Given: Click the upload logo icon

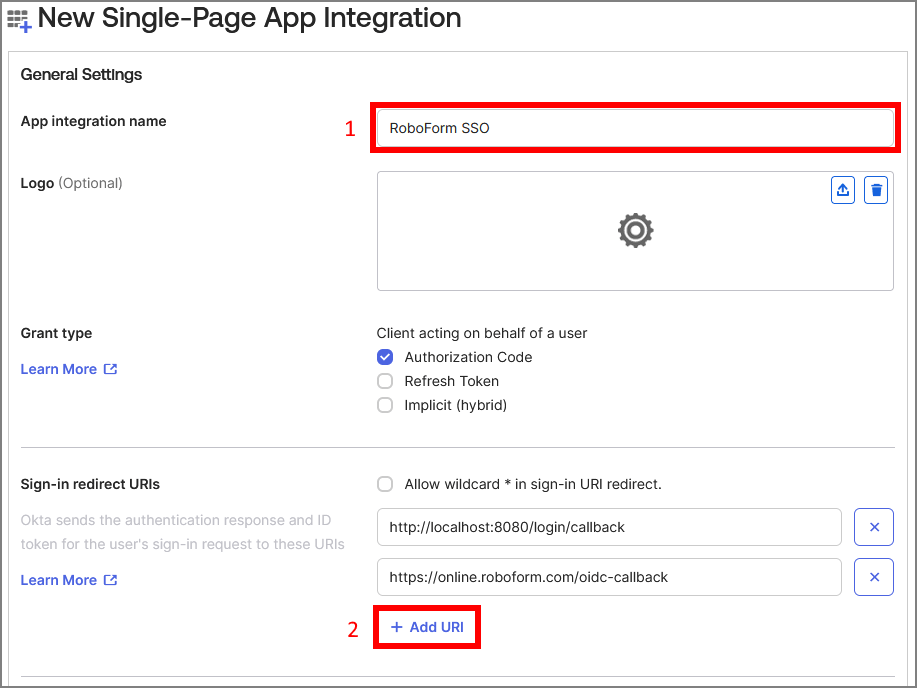Looking at the screenshot, I should [842, 190].
